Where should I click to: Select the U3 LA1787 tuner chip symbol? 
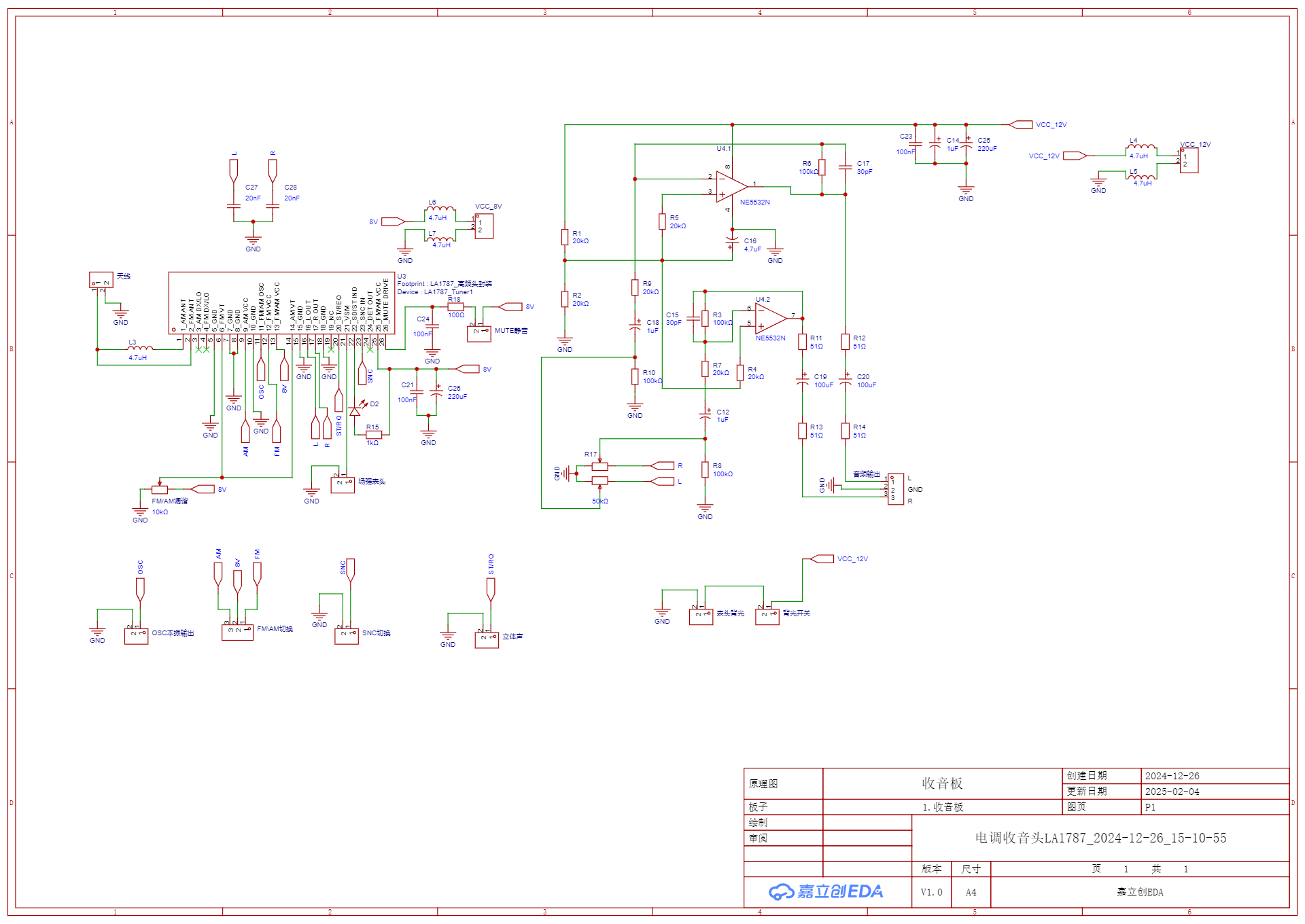tap(281, 303)
